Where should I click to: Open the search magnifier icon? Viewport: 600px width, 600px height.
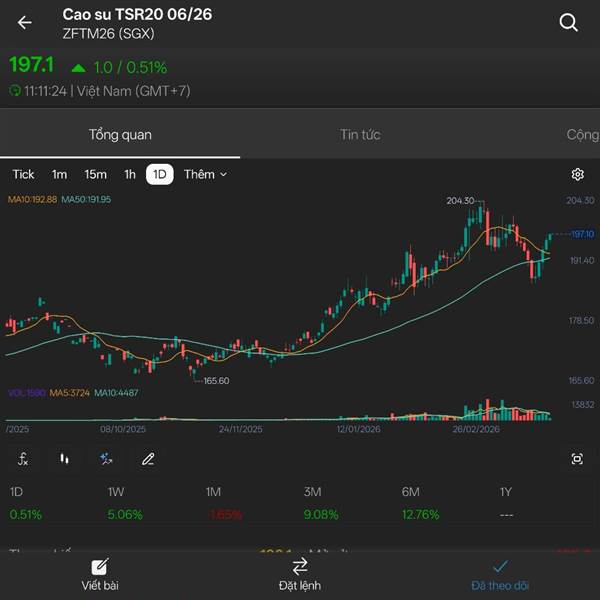568,23
